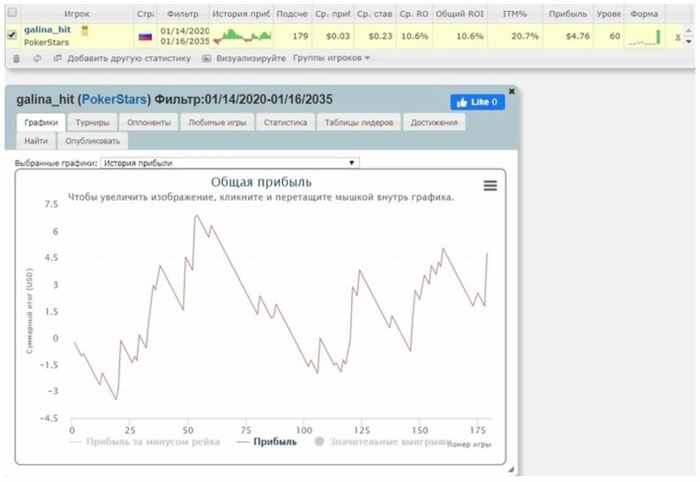Switch to the Турниры tab

tap(92, 122)
